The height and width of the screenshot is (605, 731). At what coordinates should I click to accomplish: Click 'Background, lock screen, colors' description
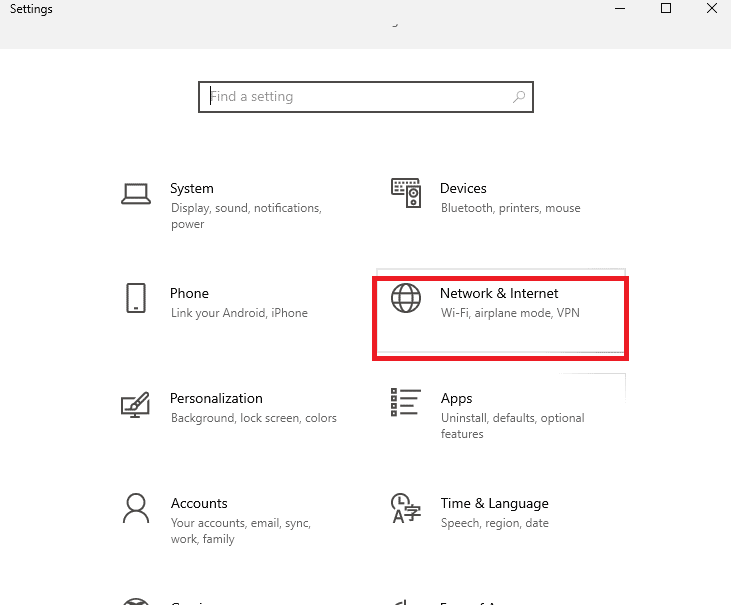(254, 418)
